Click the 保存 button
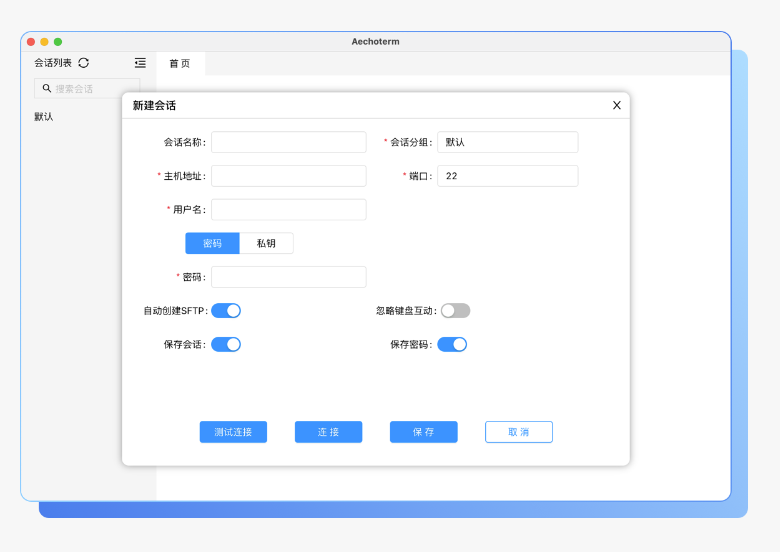This screenshot has width=780, height=552. pyautogui.click(x=423, y=432)
